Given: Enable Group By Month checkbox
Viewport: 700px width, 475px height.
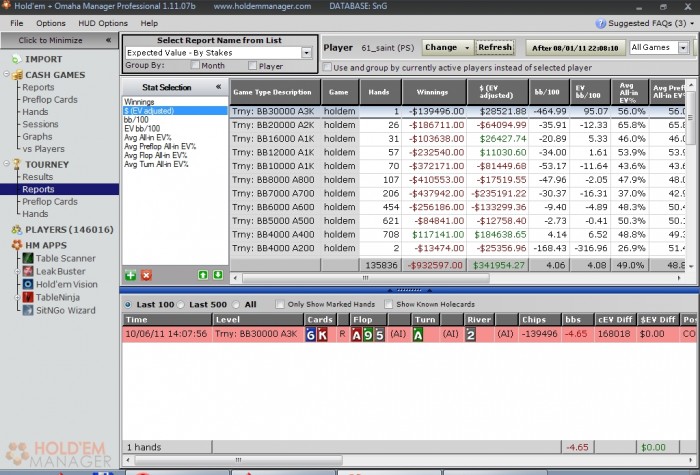Looking at the screenshot, I should [x=195, y=65].
